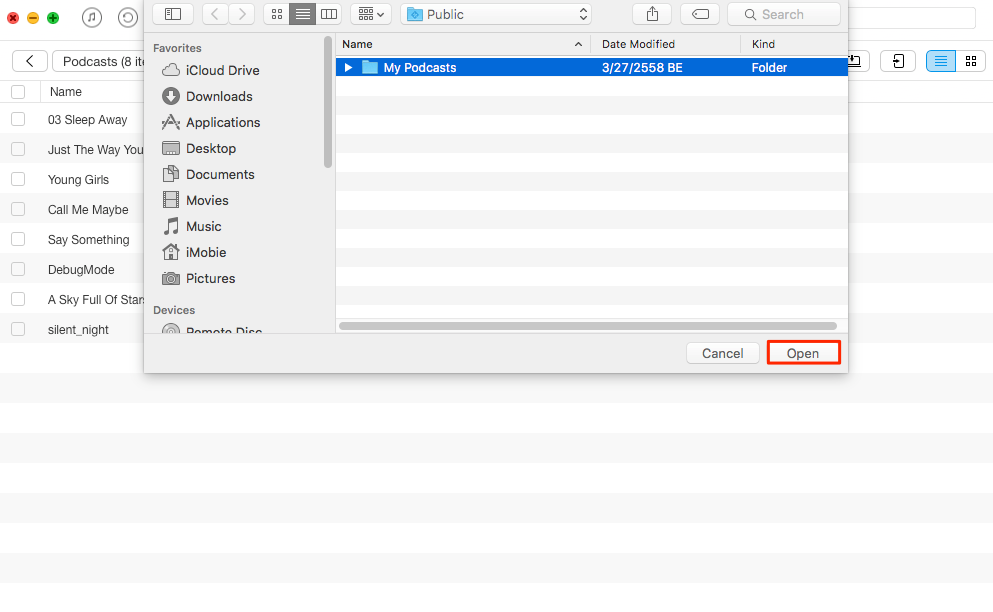The image size is (993, 612).
Task: Select the Young Girls track name
Action: [79, 180]
